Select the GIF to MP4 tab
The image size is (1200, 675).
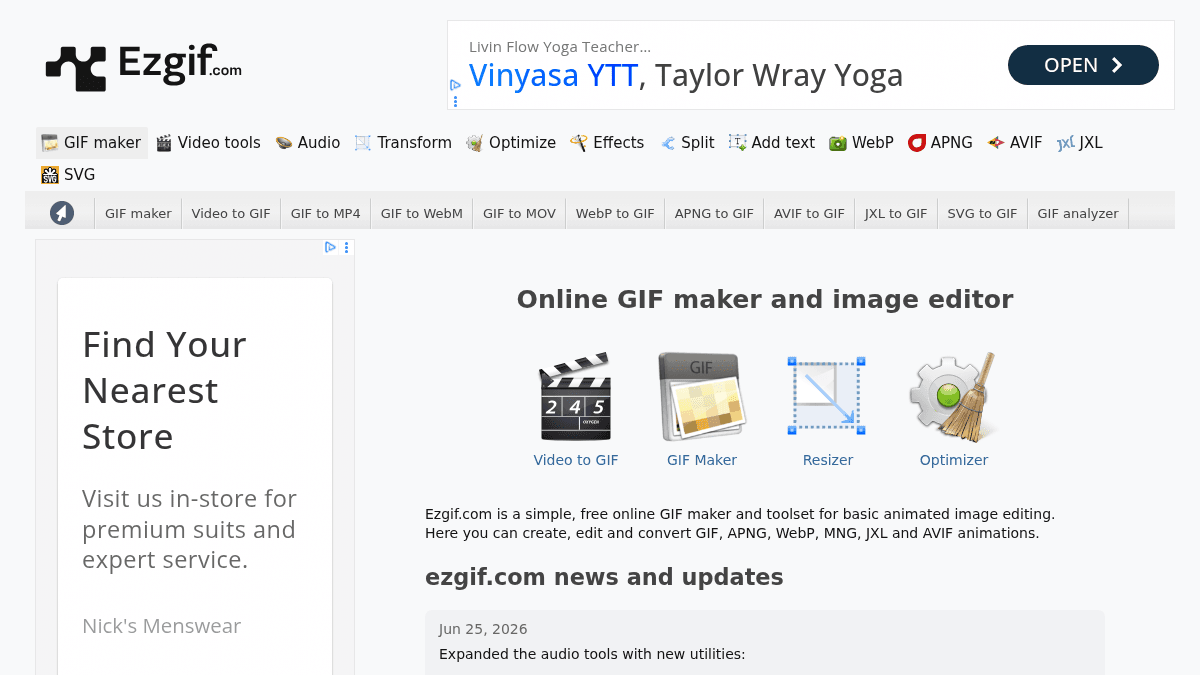click(x=325, y=213)
